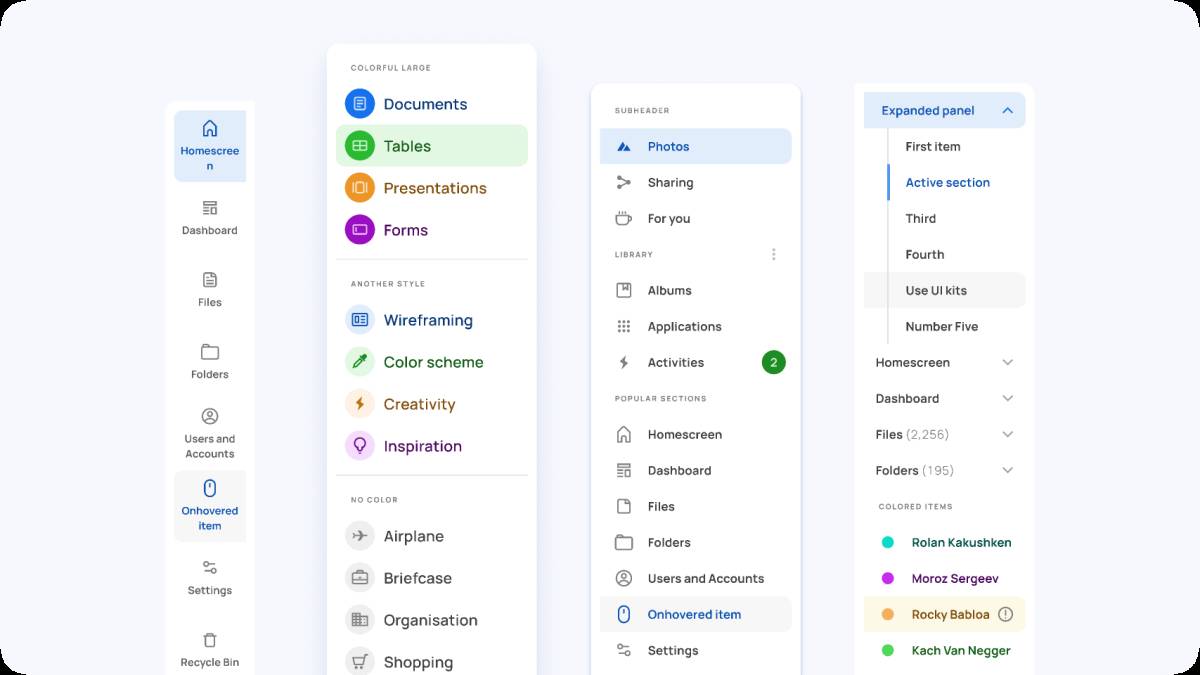Select the Airplane icon
1200x675 pixels.
tap(359, 536)
